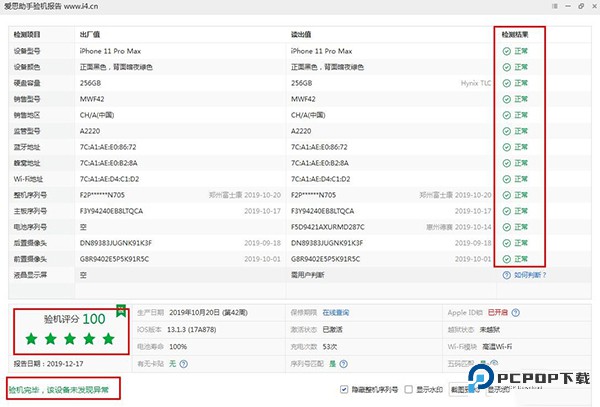The image size is (600, 407).
Task: Click the green check icon in 设备型号 row
Action: [507, 51]
